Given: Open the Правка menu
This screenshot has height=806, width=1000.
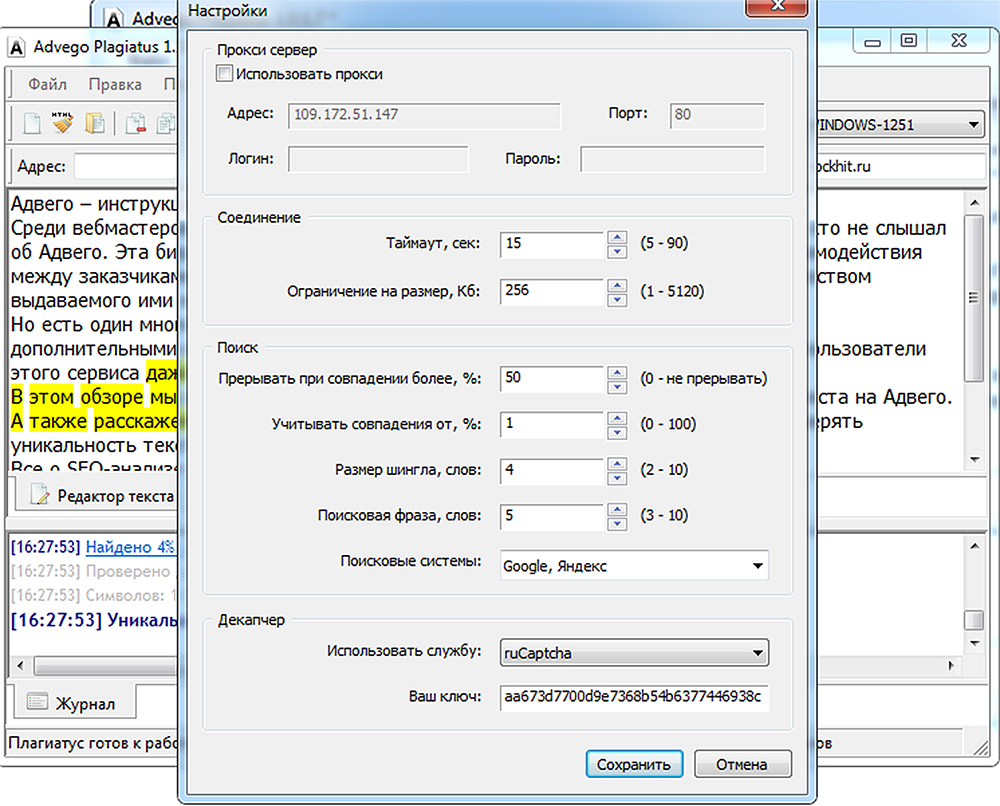Looking at the screenshot, I should pyautogui.click(x=115, y=85).
